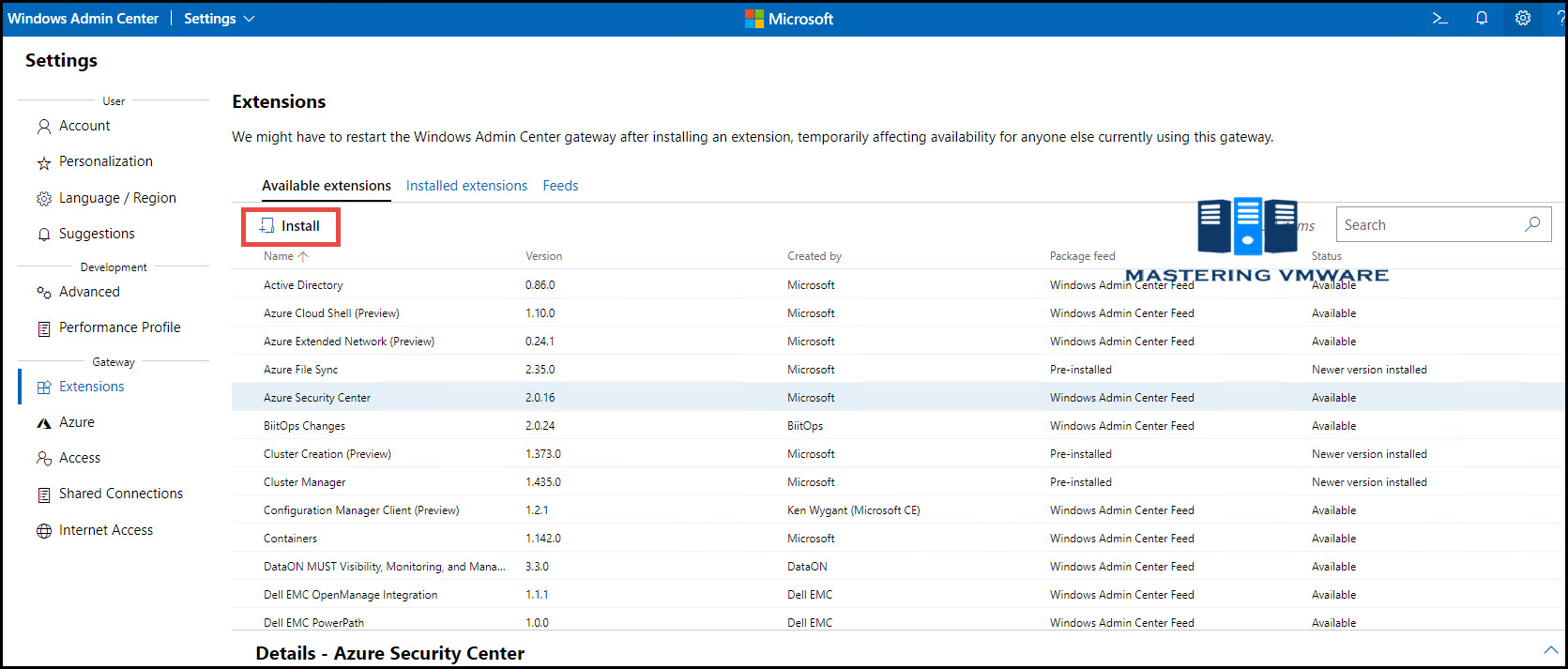Switch to Available extensions tab
1568x669 pixels.
327,186
